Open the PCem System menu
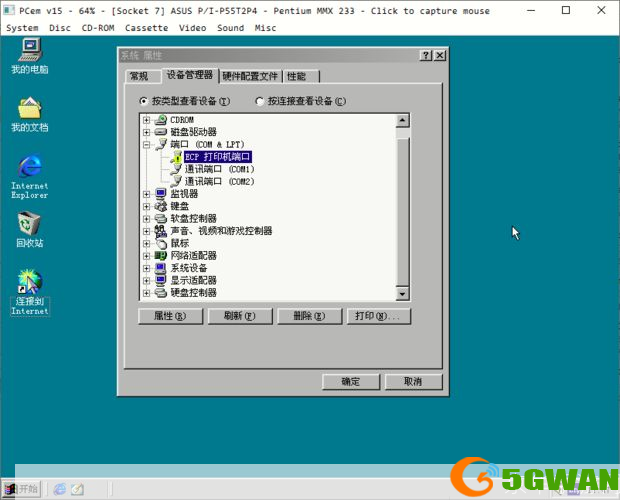 click(22, 28)
